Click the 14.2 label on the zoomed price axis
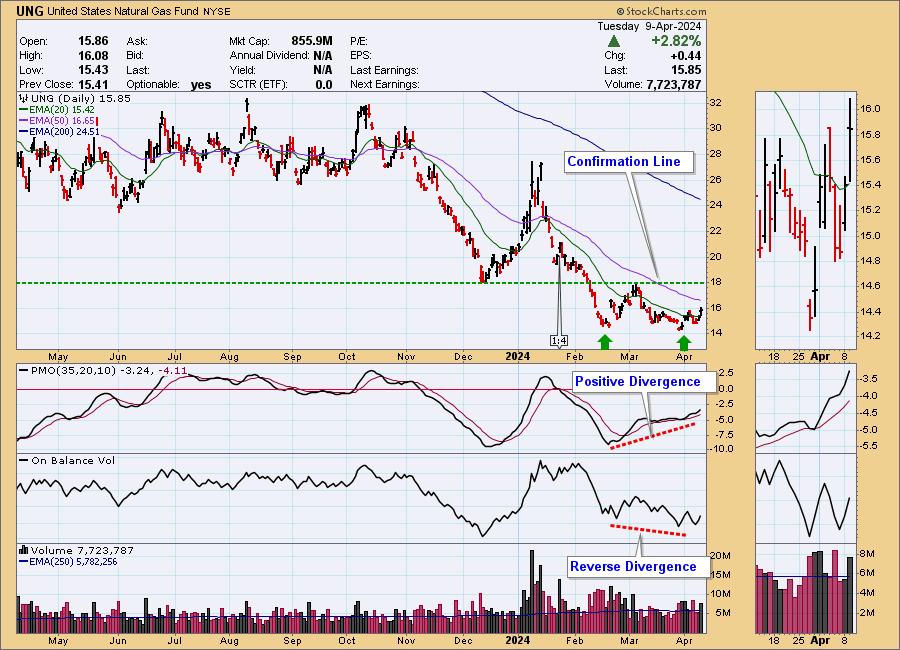The height and width of the screenshot is (650, 900). (870, 336)
